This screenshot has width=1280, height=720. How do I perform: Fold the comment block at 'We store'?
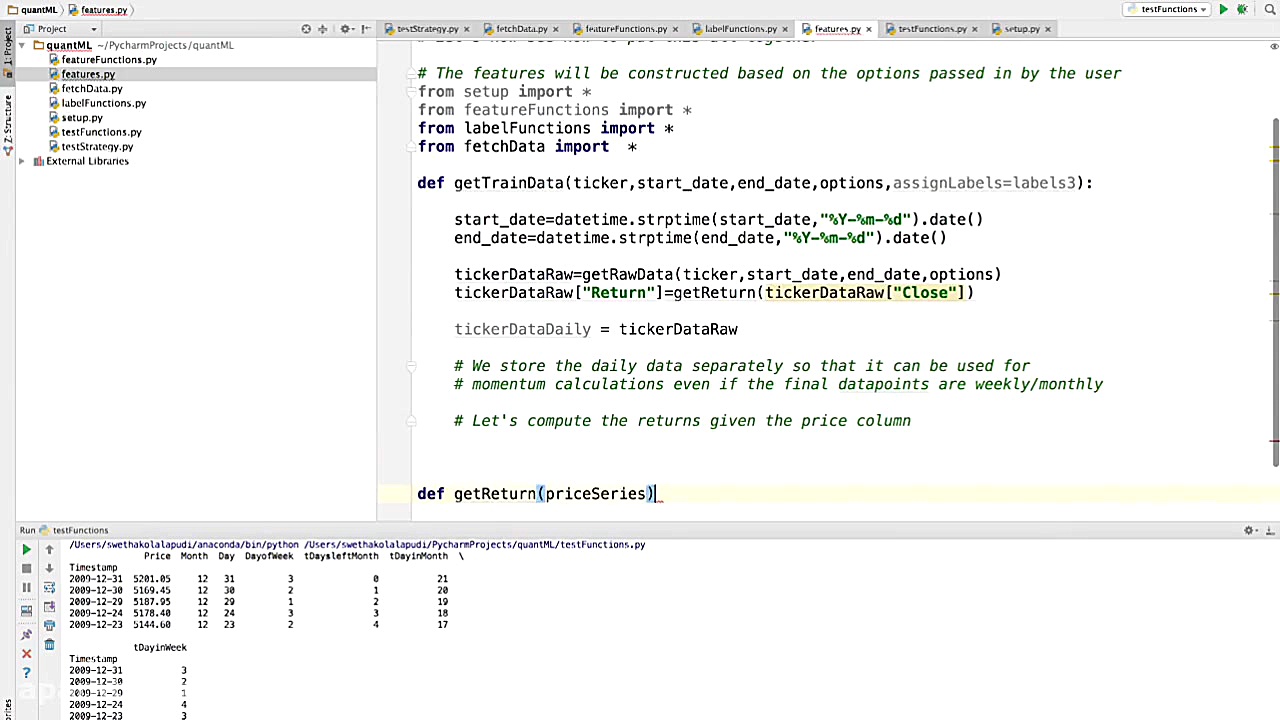click(411, 366)
